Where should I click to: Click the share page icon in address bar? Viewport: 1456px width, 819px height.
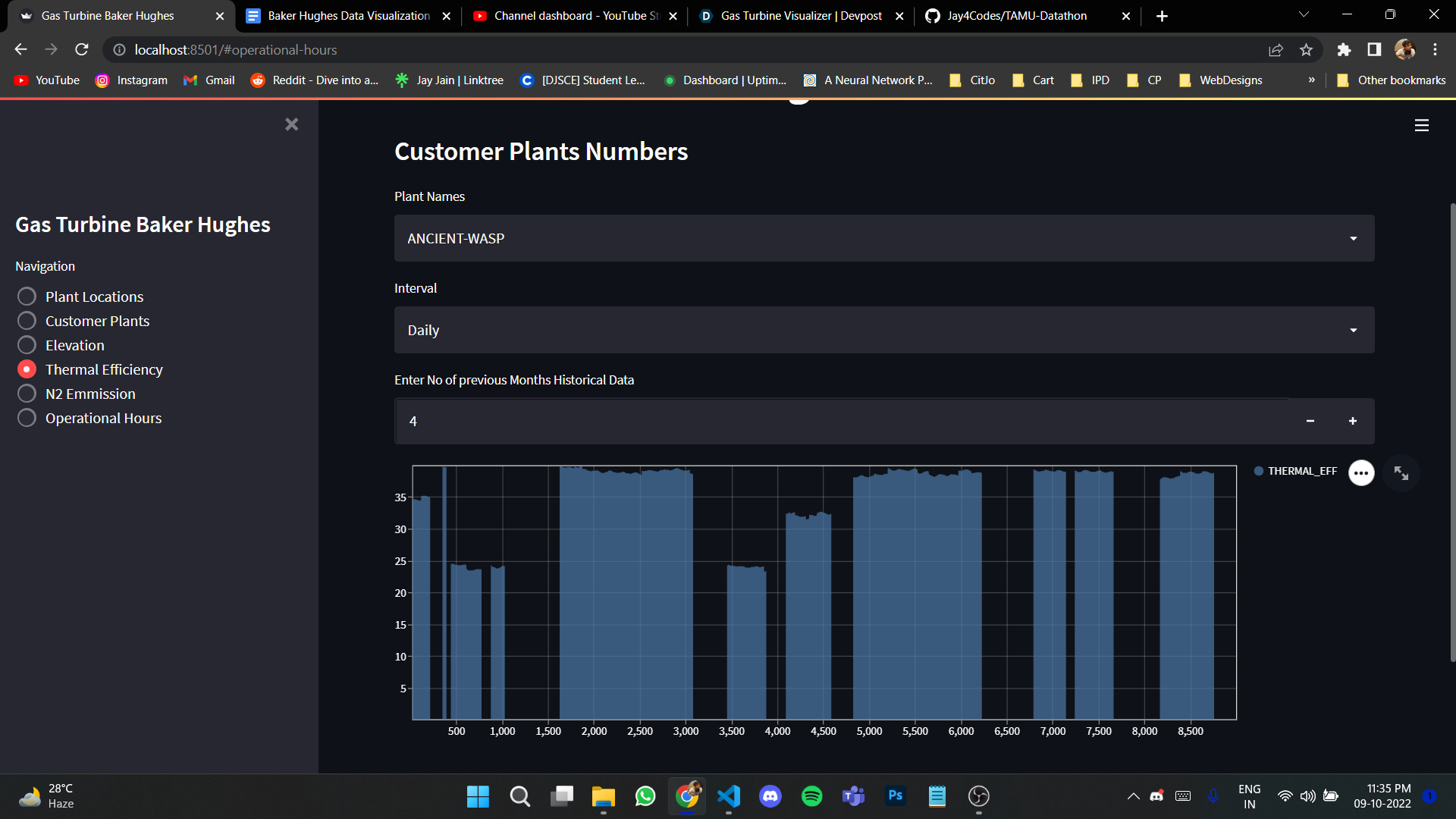pyautogui.click(x=1276, y=50)
